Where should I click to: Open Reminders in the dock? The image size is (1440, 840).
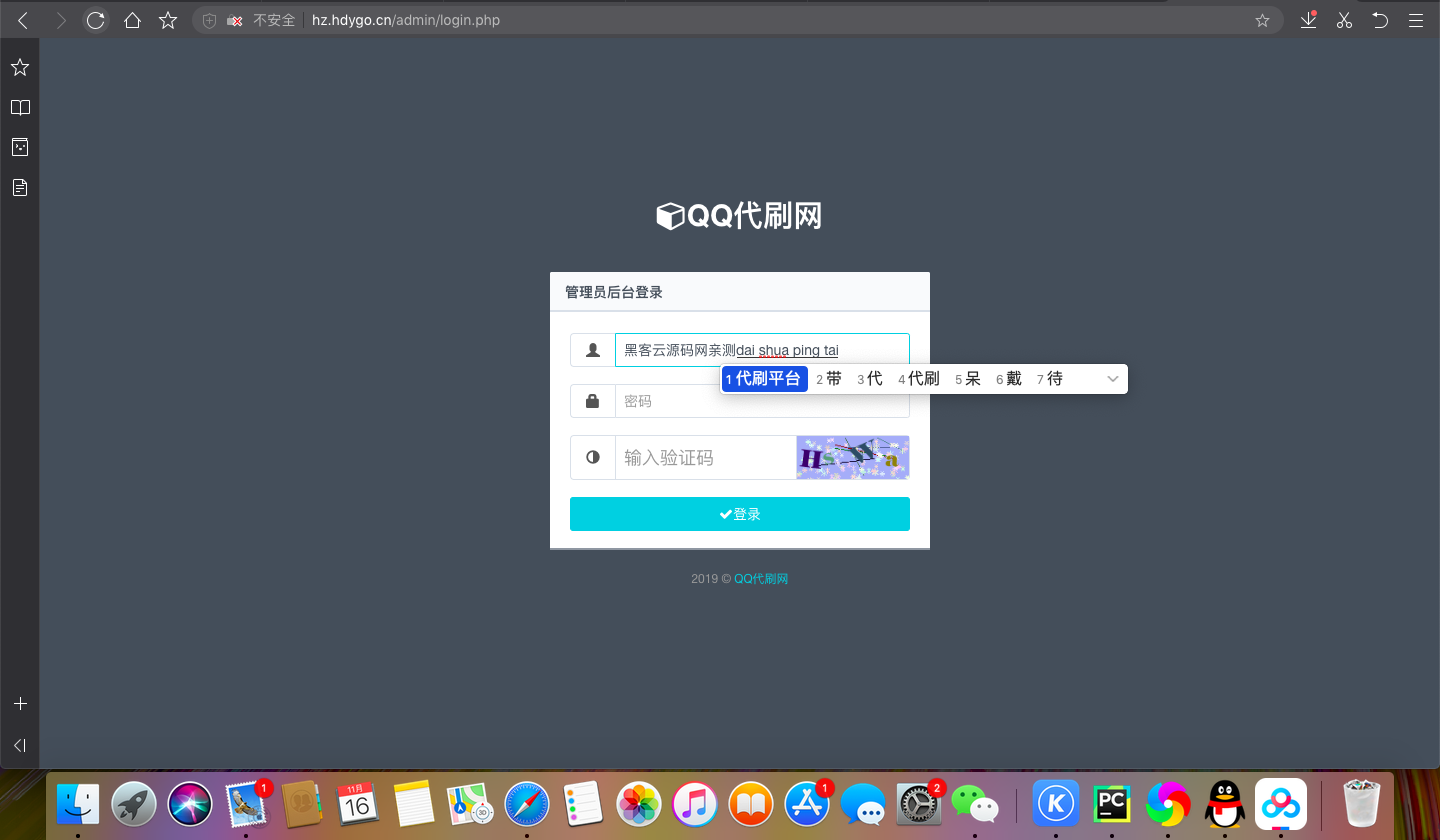(x=581, y=803)
